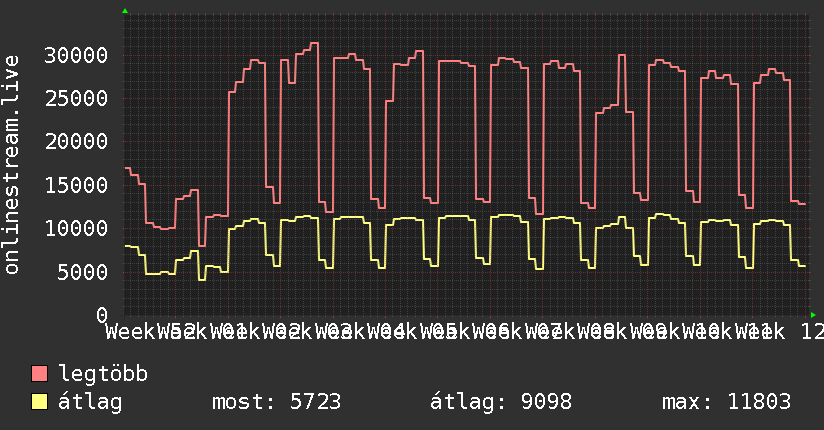824x430 pixels.
Task: Click the onlinestream.live vertical axis title
Action: 11,165
